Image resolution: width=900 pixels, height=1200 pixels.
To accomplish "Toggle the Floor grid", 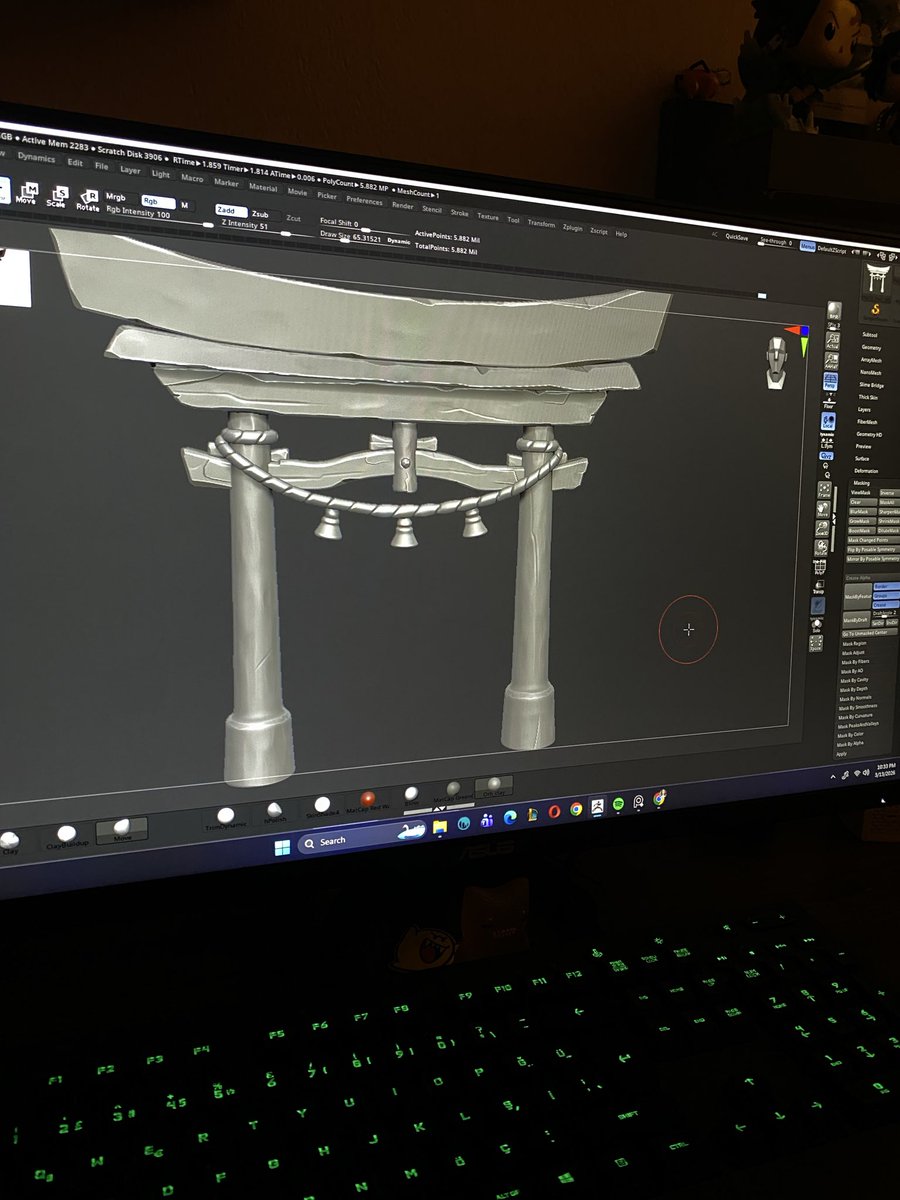I will [x=829, y=402].
